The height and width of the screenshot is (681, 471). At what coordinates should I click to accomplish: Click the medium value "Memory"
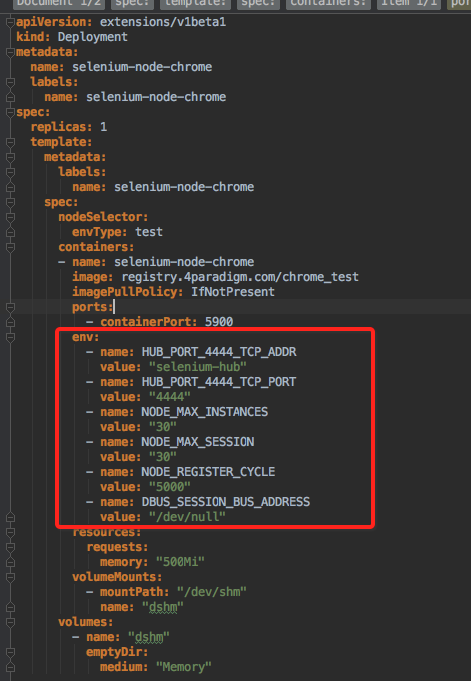(184, 667)
